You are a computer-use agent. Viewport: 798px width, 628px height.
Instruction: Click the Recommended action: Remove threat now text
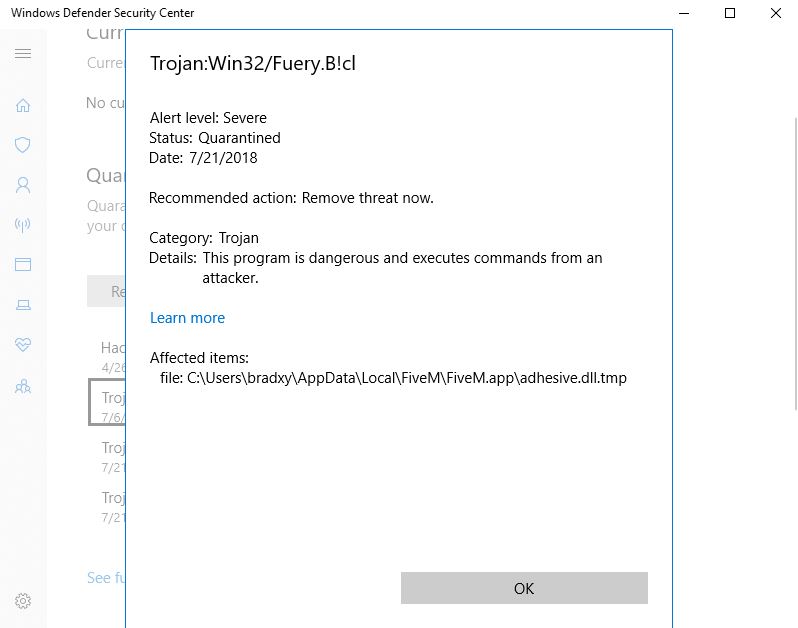point(291,197)
